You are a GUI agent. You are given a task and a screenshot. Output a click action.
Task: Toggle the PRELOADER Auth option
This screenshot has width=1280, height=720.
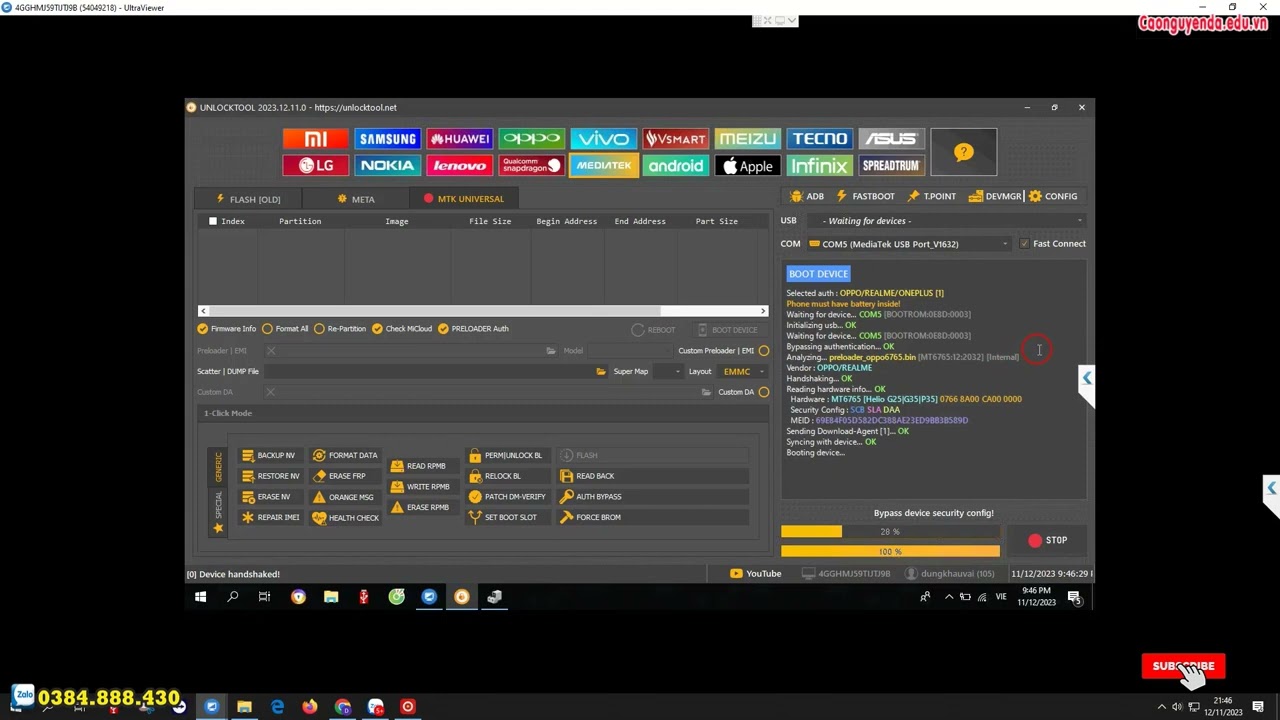[x=473, y=329]
